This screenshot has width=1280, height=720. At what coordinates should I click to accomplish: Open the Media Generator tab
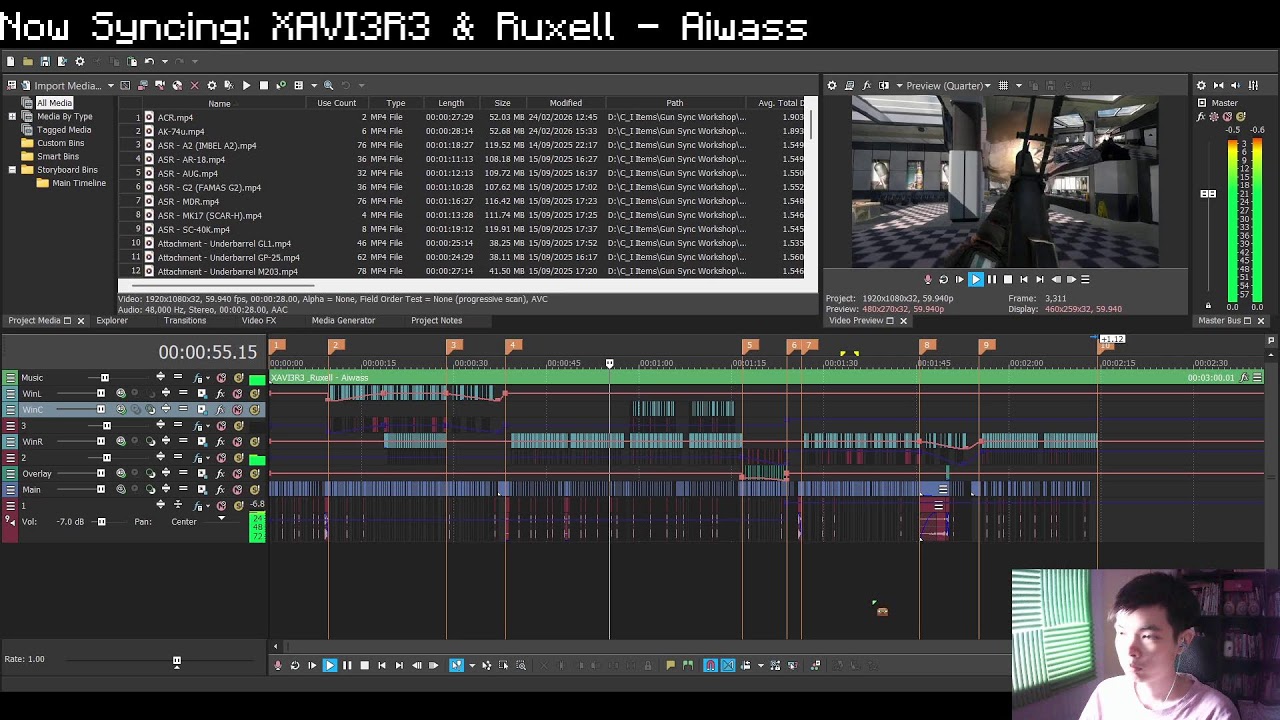(x=343, y=320)
